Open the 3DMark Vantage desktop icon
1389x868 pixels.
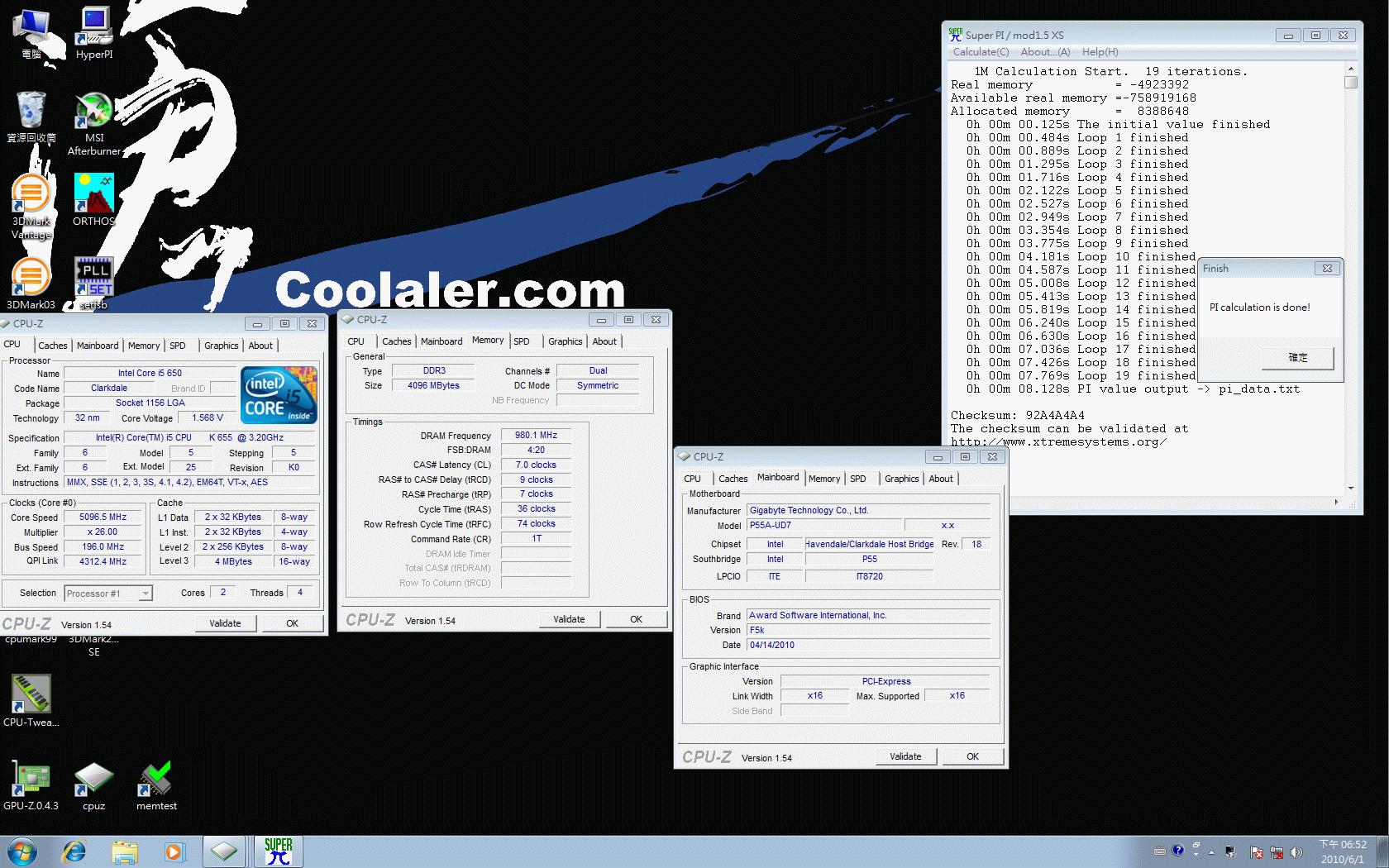(x=31, y=207)
